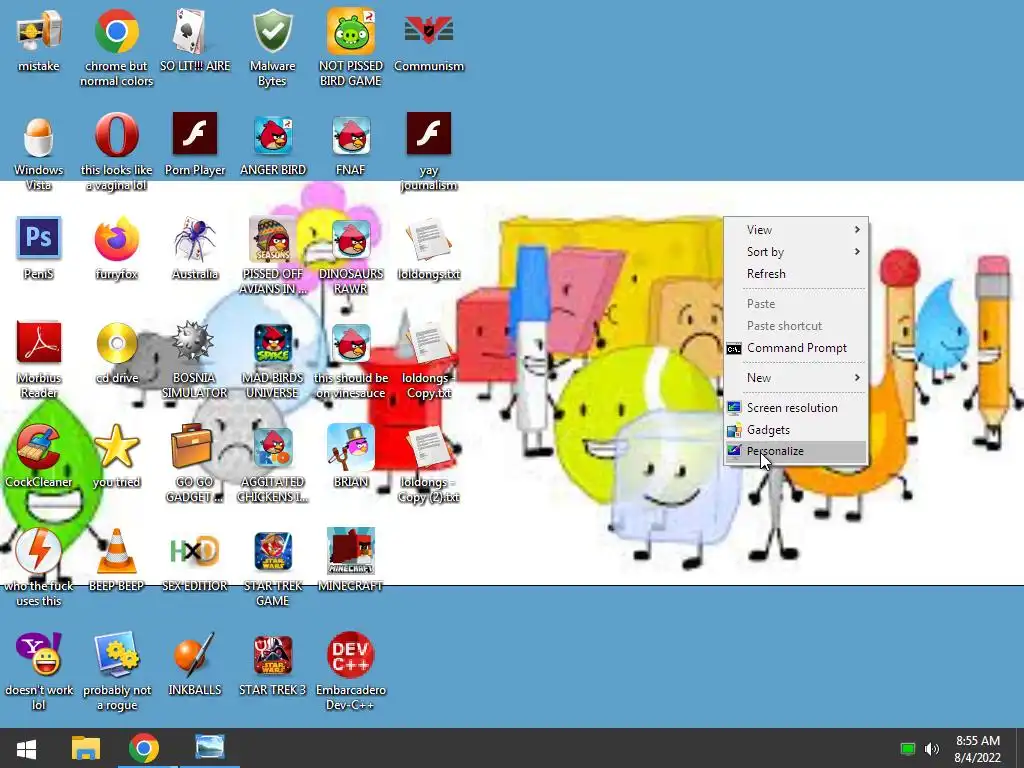The width and height of the screenshot is (1024, 768).
Task: Open Screen resolution settings
Action: tap(796, 408)
